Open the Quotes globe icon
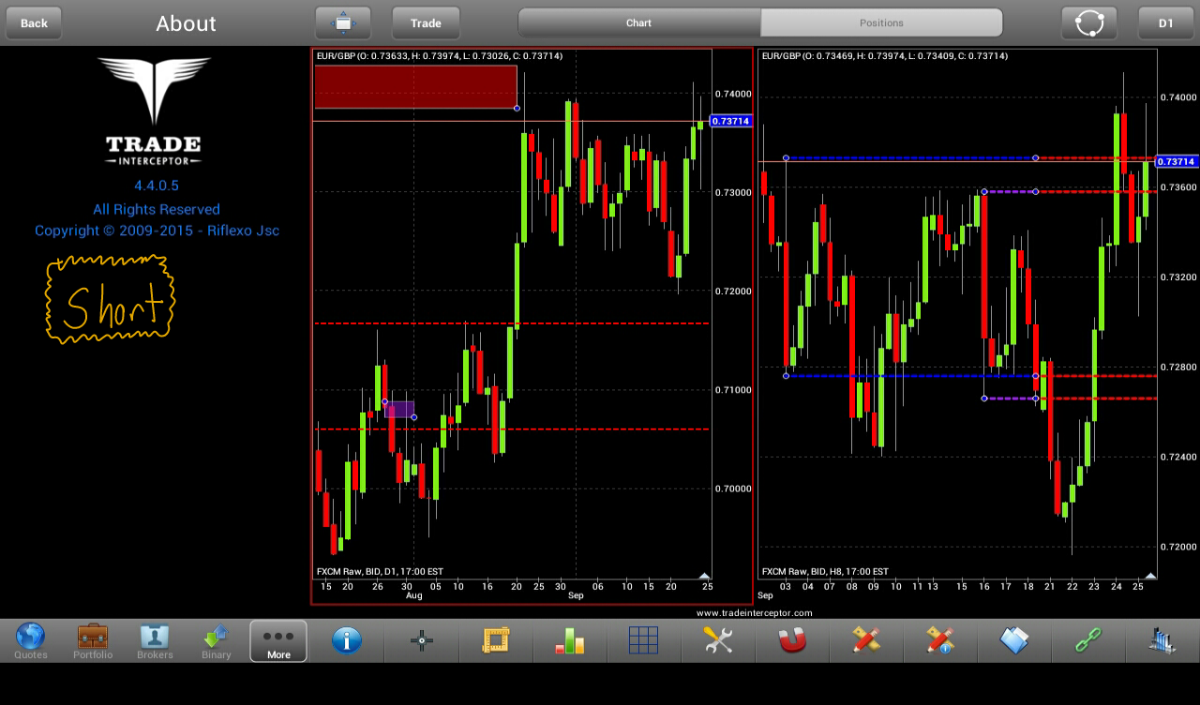1200x705 pixels. [x=31, y=641]
